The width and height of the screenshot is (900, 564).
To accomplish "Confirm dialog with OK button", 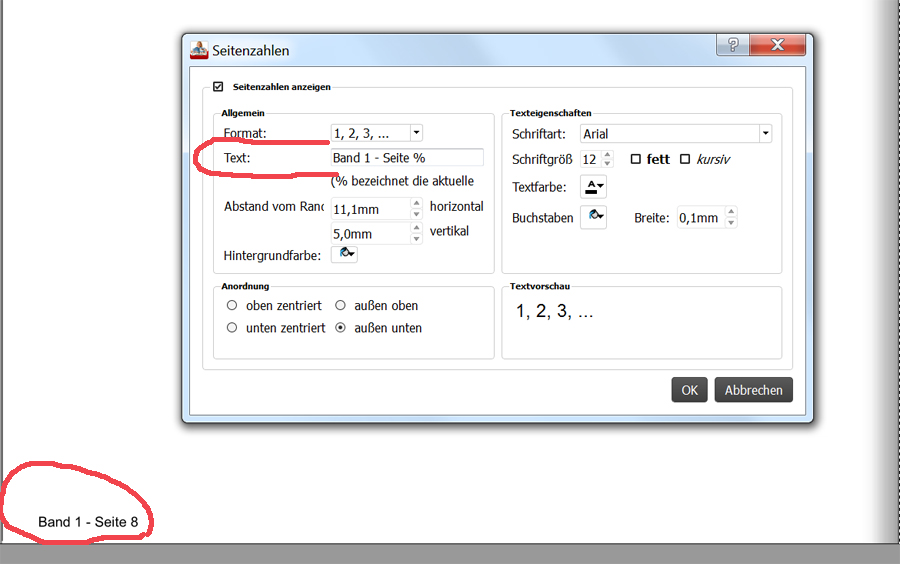I will pyautogui.click(x=689, y=390).
